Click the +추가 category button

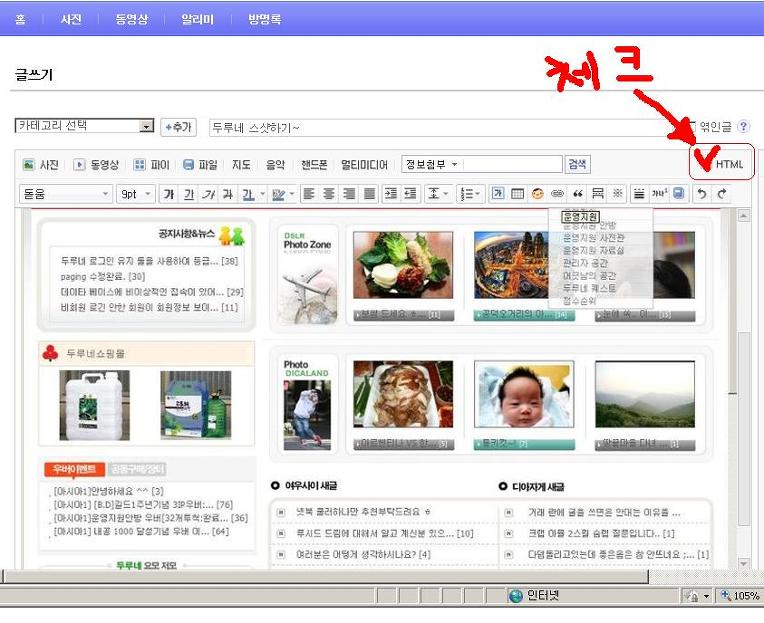point(178,127)
